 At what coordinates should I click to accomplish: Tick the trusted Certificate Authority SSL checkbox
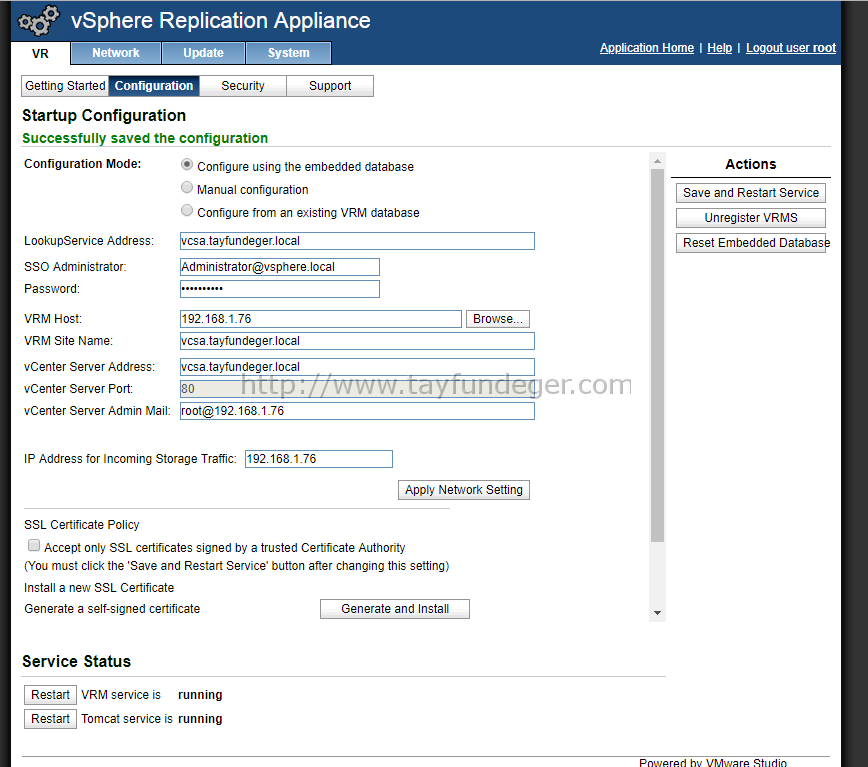[34, 546]
